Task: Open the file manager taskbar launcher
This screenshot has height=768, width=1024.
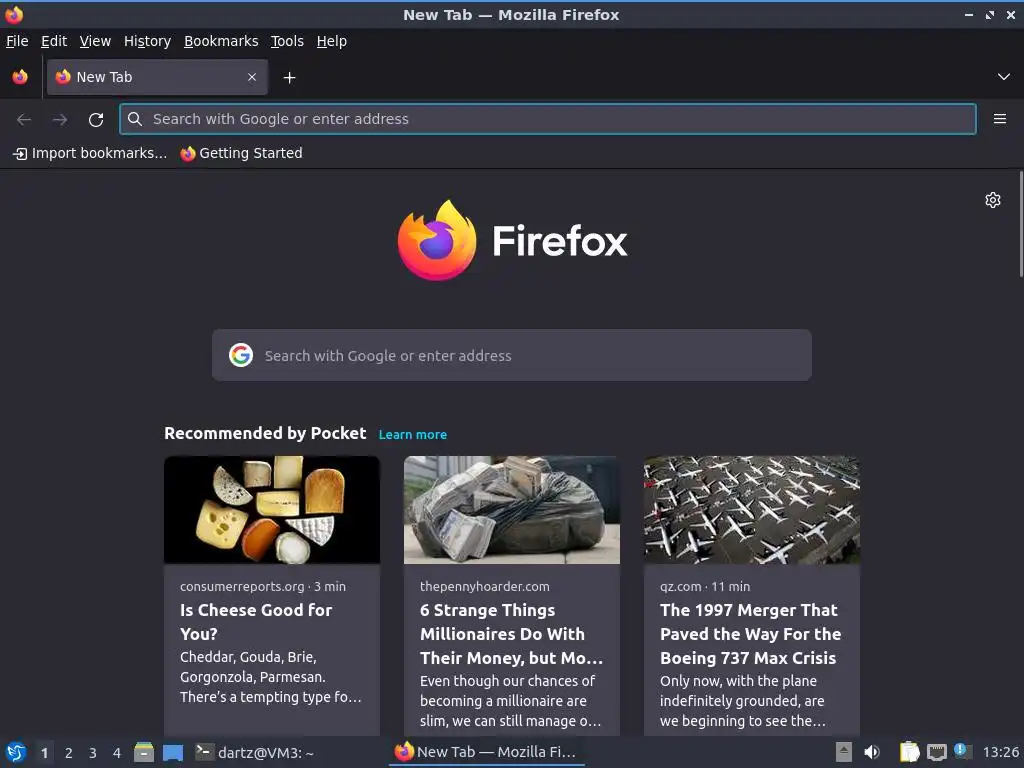Action: [x=144, y=752]
